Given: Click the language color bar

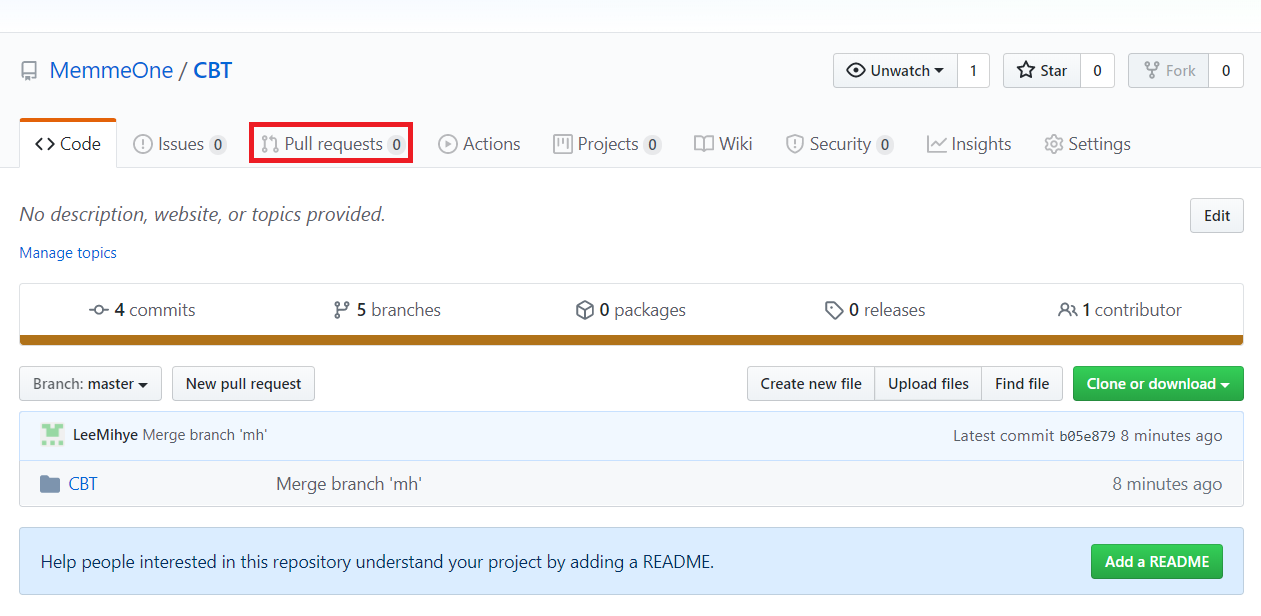Looking at the screenshot, I should coord(632,340).
